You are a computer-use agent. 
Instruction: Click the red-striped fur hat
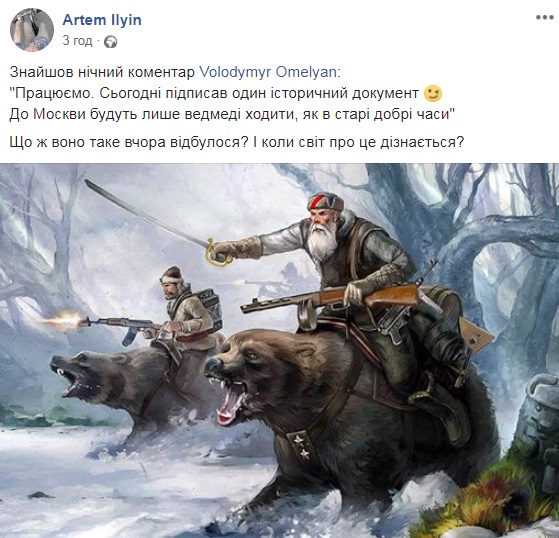pos(325,201)
